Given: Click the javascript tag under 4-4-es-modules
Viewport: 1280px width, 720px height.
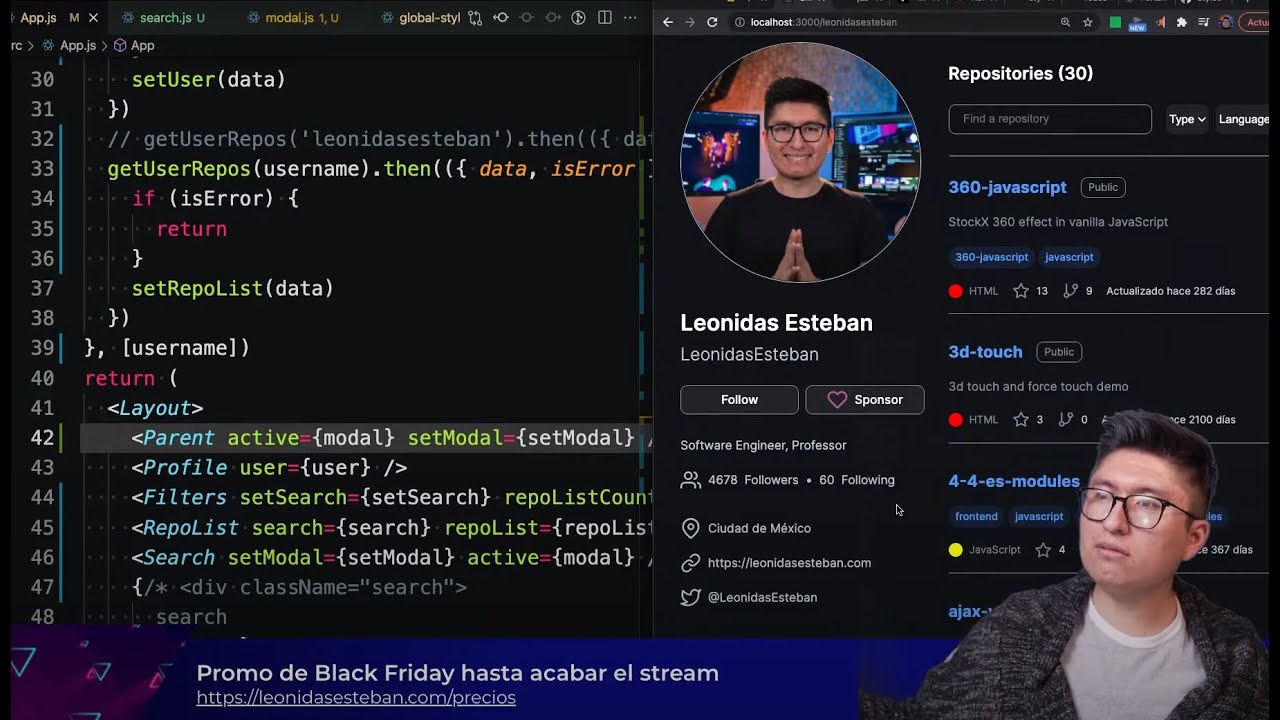Looking at the screenshot, I should [x=1039, y=516].
